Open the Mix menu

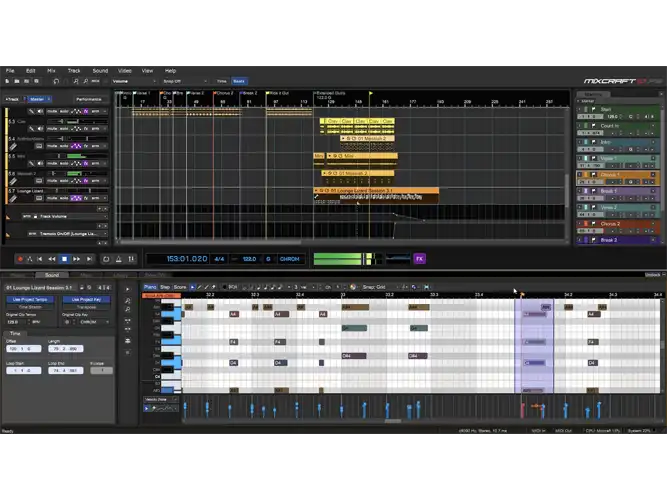point(51,71)
